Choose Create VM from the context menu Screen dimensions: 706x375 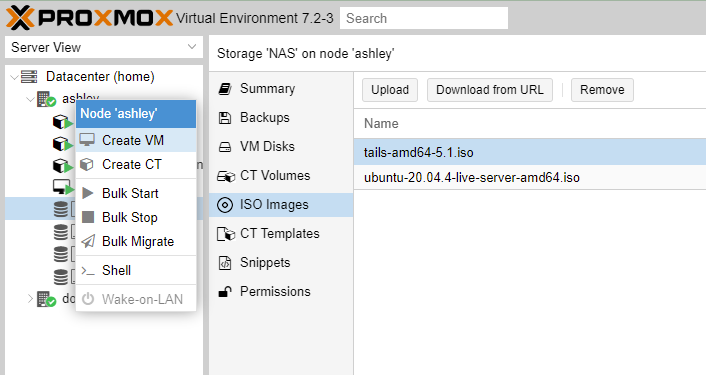(136, 140)
